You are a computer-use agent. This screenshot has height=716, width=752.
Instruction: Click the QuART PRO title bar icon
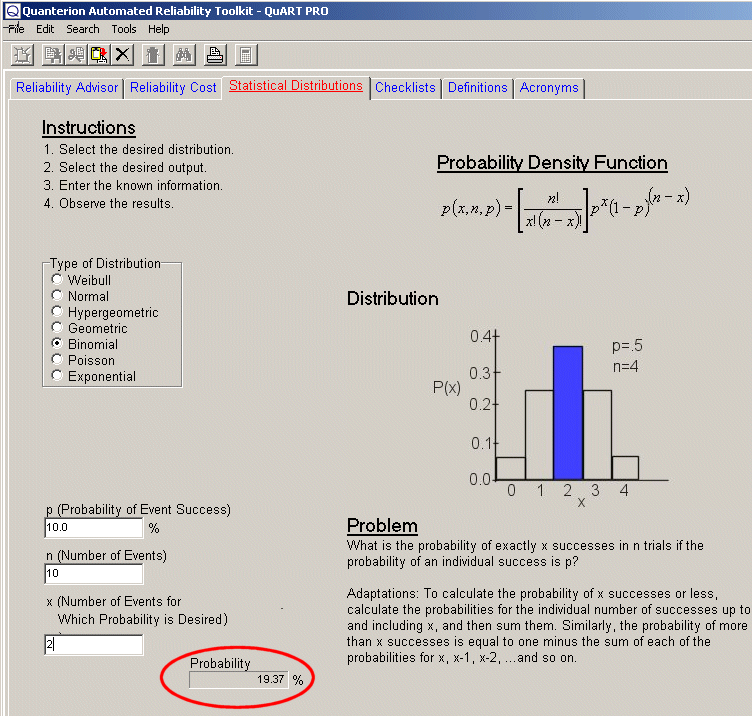click(x=12, y=11)
